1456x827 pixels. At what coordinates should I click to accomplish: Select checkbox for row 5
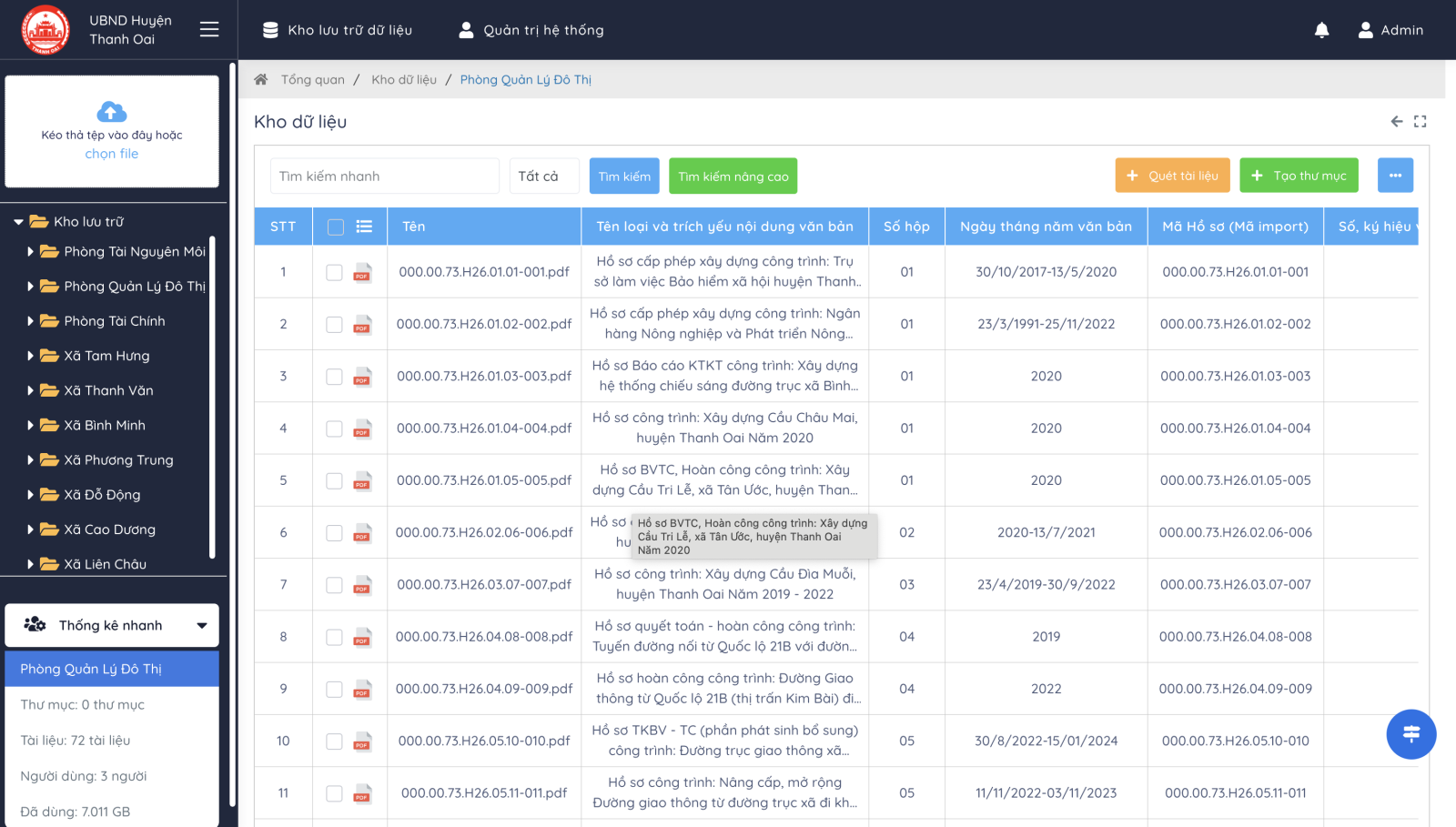[334, 480]
